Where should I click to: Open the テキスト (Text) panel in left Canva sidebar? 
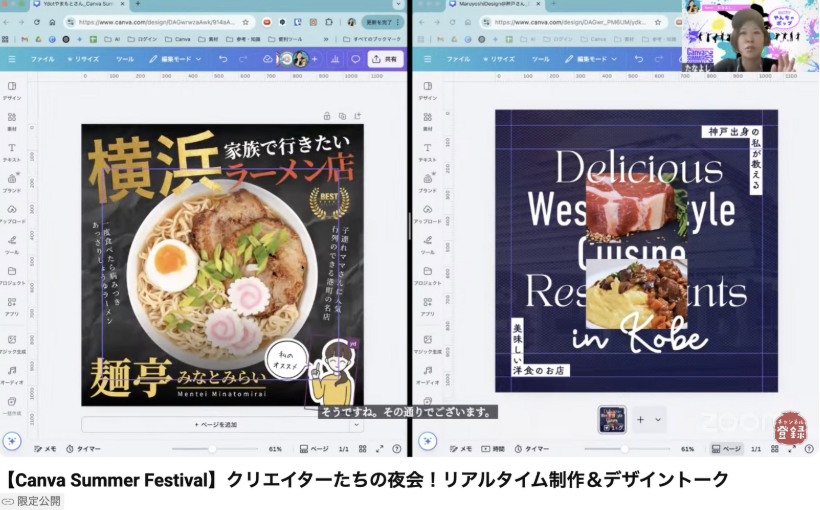point(11,152)
